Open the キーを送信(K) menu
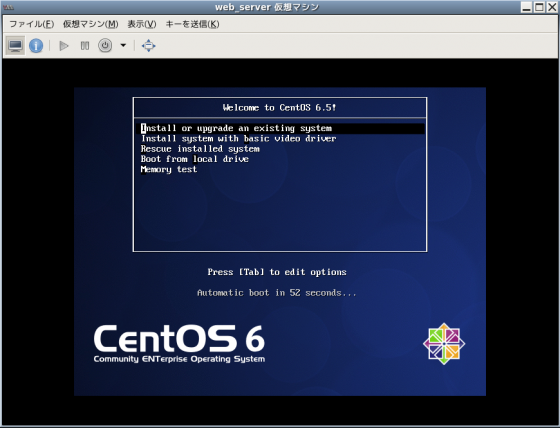This screenshot has width=560, height=428. point(192,24)
